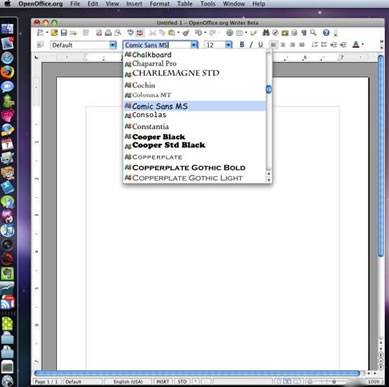This screenshot has height=387, width=389.
Task: Set paragraph alignment to centered
Action: pos(283,45)
